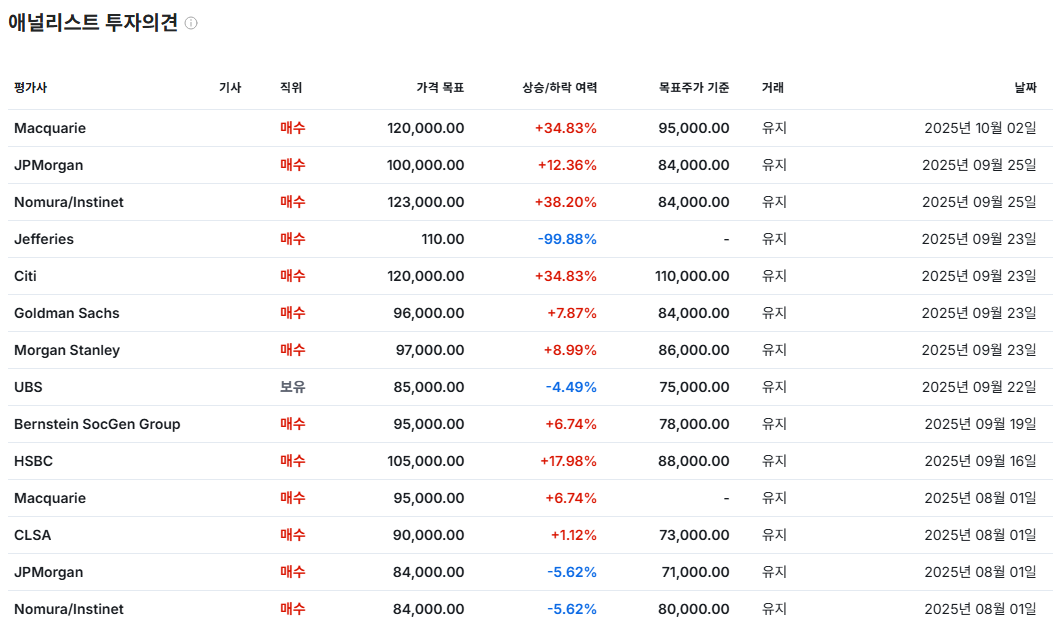Screen dimensions: 1058x627
Task: Click the +7.87% value for Goldman Sachs
Action: tap(572, 313)
